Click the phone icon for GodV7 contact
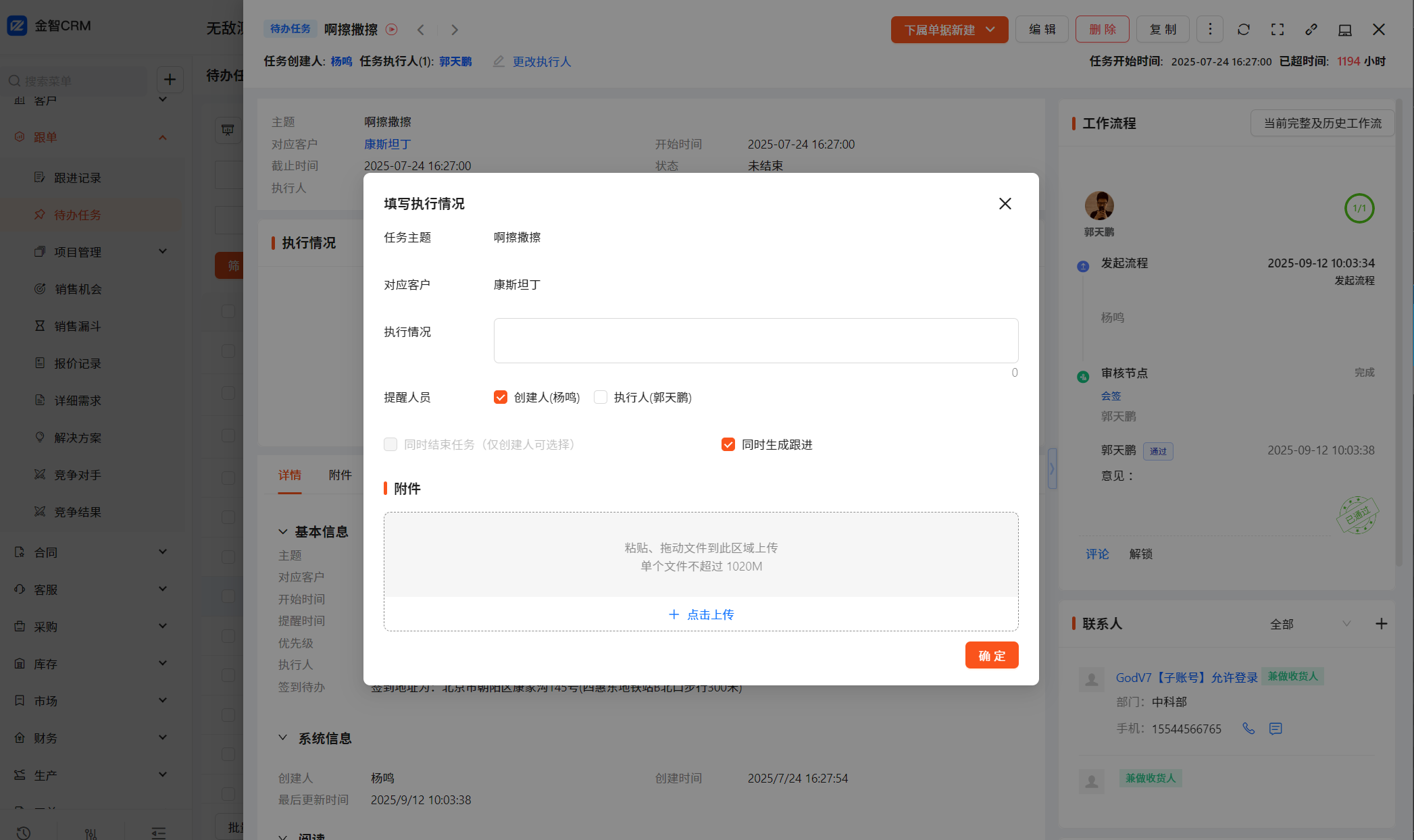The width and height of the screenshot is (1414, 840). tap(1248, 729)
